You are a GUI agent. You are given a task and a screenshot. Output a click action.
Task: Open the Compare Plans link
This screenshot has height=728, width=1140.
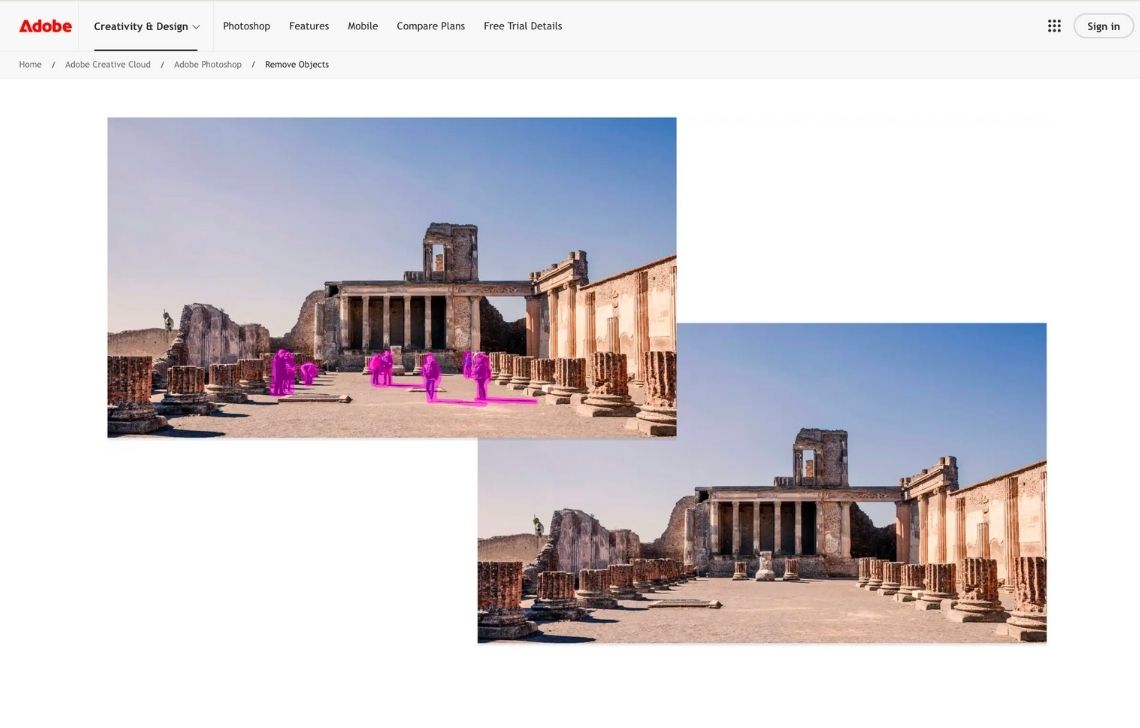(430, 26)
